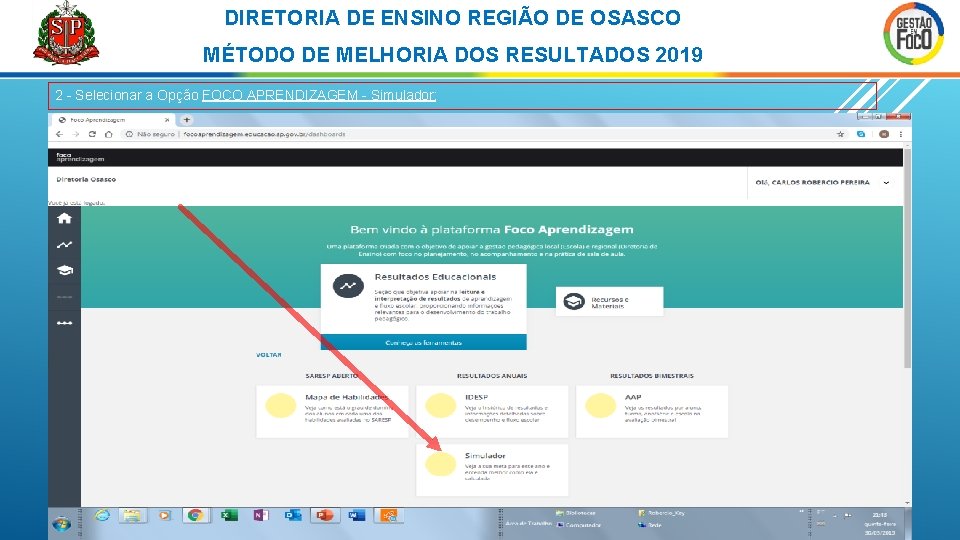
Task: Open the graduation cap sidebar icon
Action: tap(64, 270)
